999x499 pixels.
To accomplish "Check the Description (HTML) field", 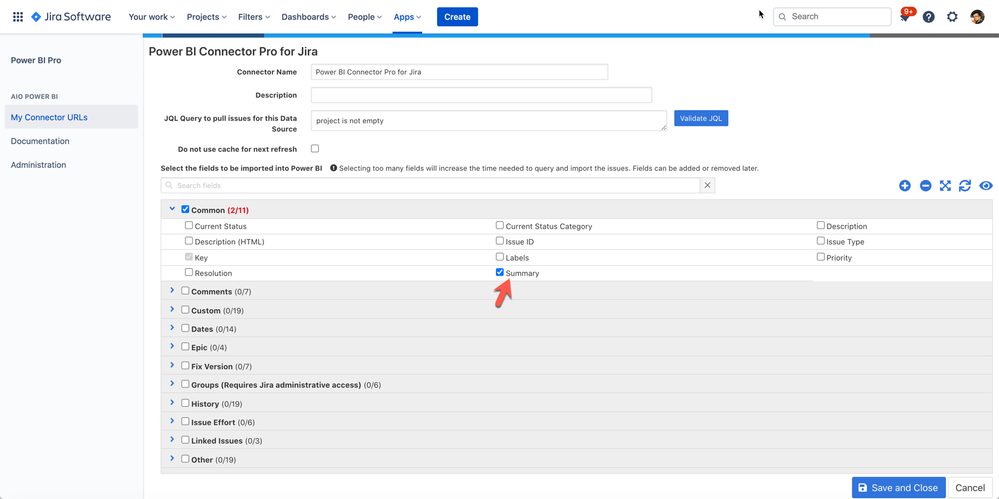I will pos(189,242).
